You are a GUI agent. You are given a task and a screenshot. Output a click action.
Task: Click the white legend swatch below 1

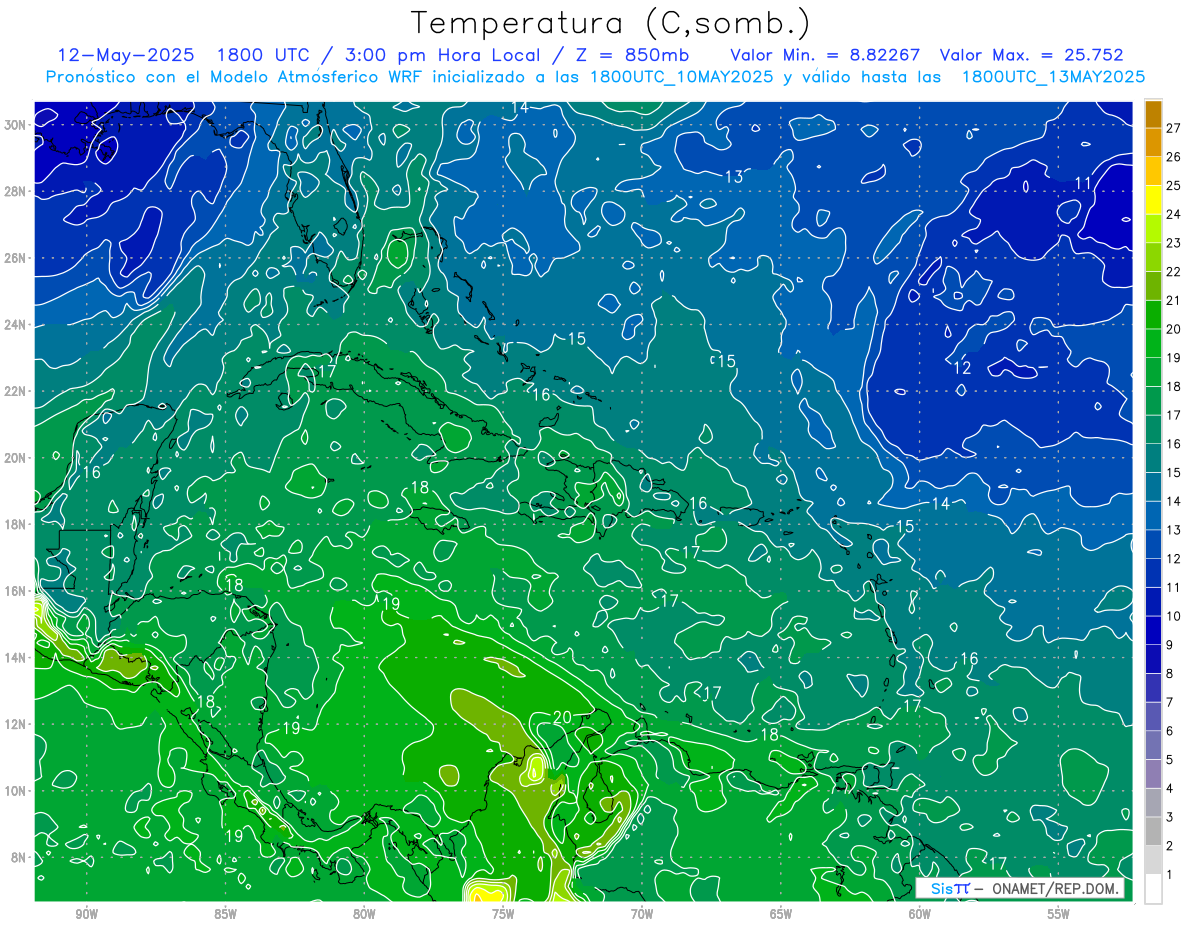[x=1153, y=889]
